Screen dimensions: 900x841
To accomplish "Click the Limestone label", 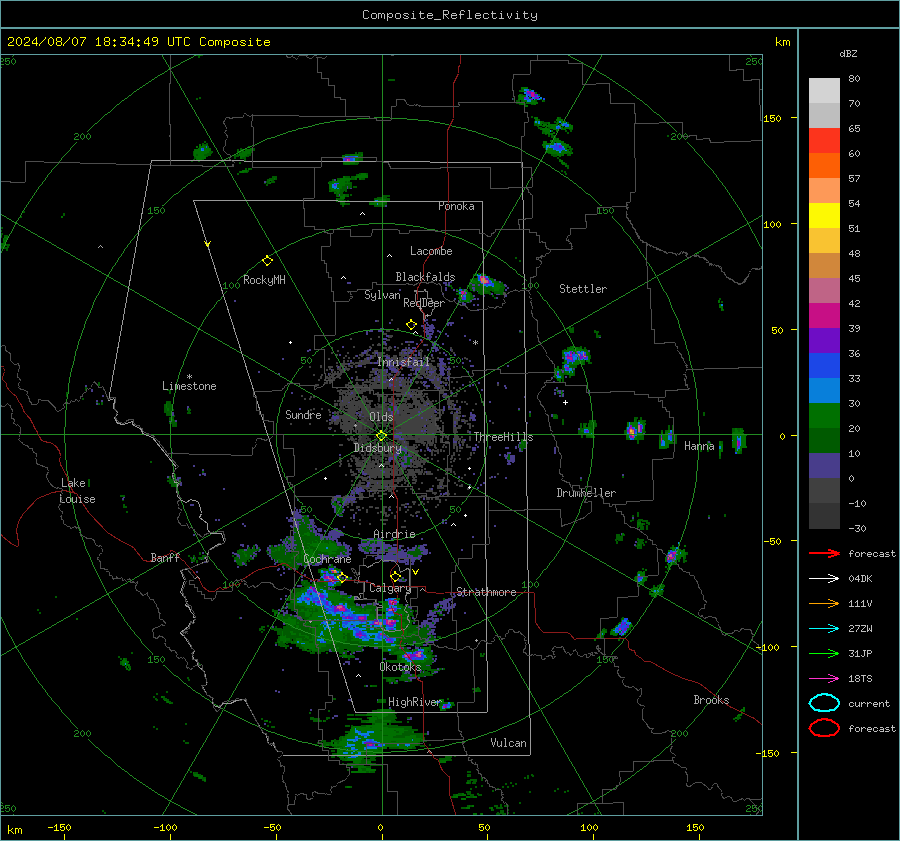I will point(189,386).
